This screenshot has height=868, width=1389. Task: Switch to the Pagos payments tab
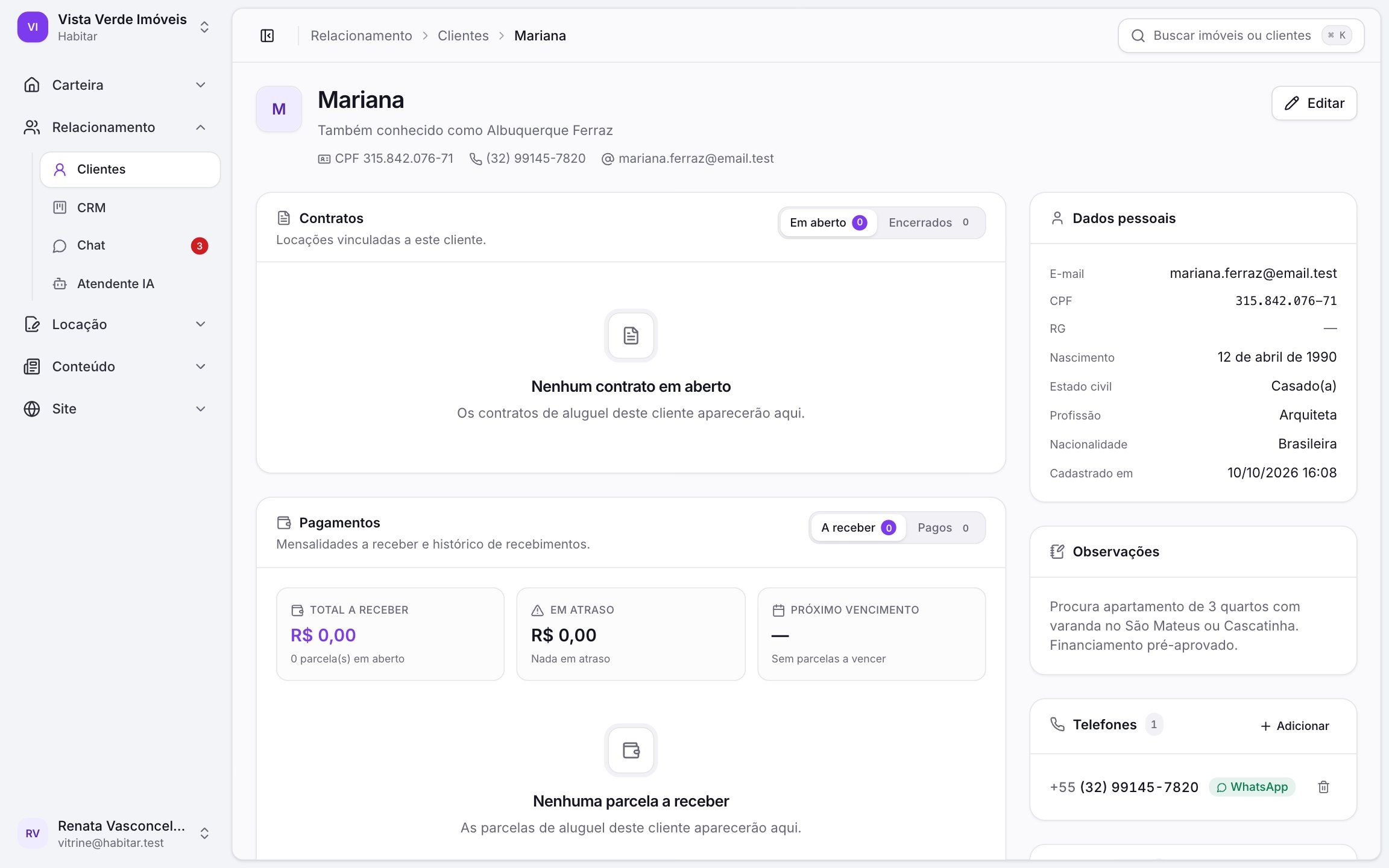tap(943, 527)
